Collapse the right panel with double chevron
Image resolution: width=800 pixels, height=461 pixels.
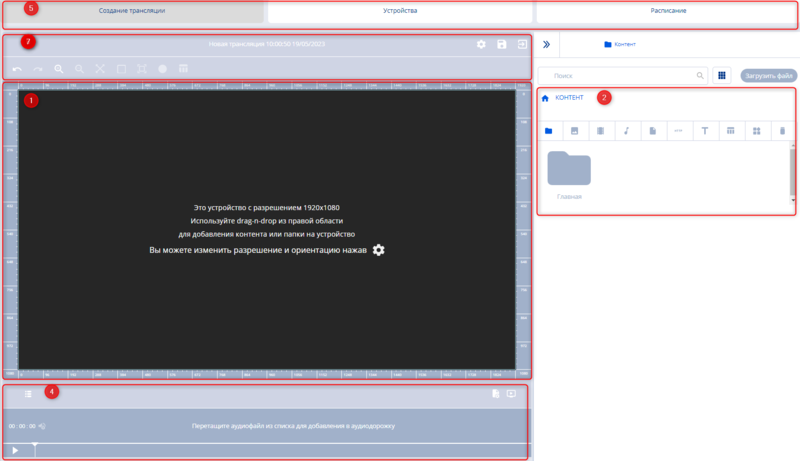tap(545, 44)
